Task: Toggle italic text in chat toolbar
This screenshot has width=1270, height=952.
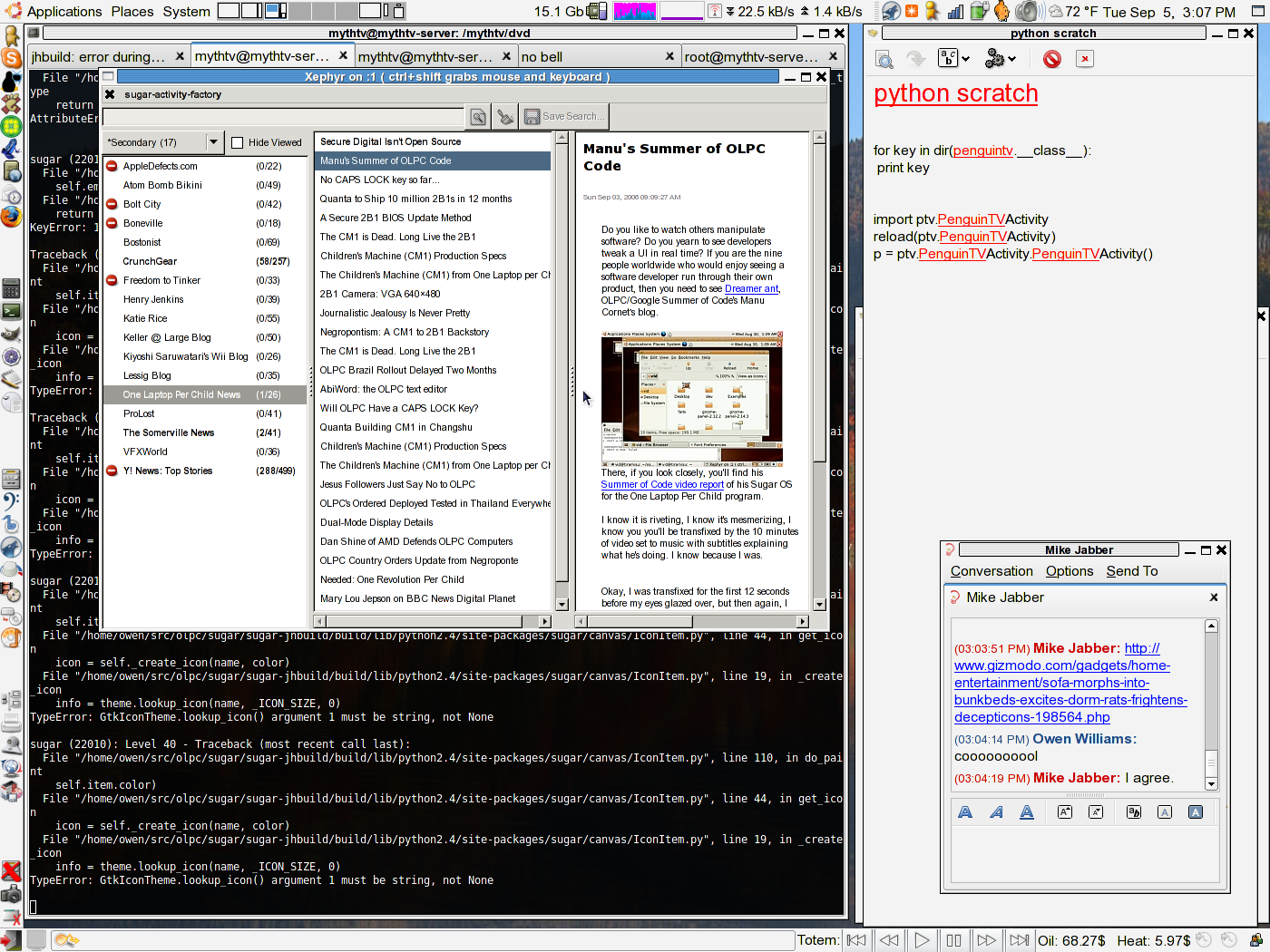Action: coord(996,812)
